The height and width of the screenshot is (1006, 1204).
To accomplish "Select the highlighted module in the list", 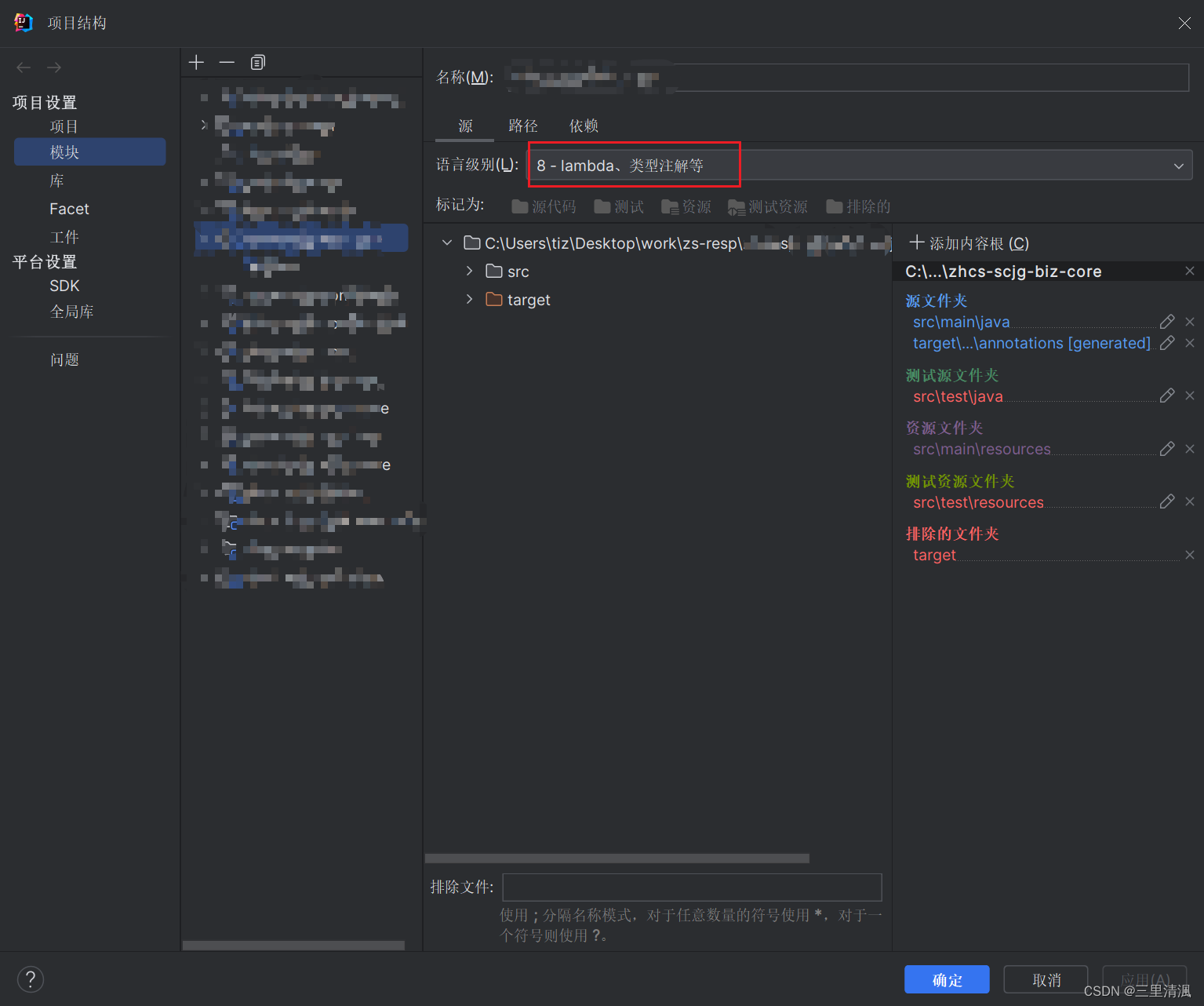I will (x=301, y=238).
